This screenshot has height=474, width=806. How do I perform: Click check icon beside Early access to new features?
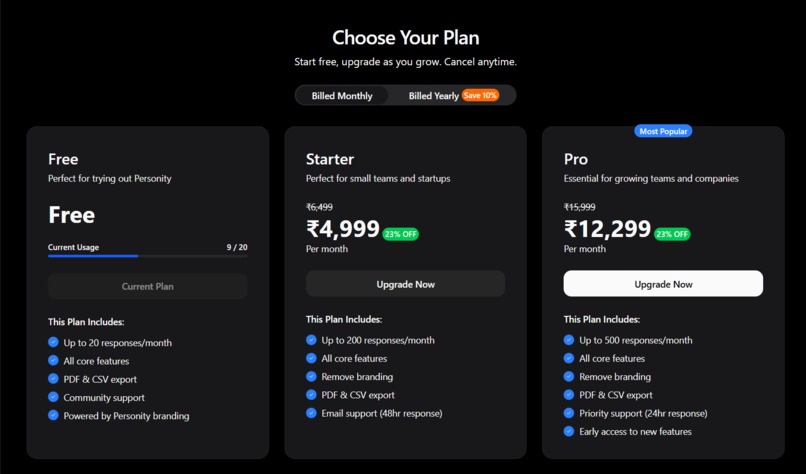point(569,431)
